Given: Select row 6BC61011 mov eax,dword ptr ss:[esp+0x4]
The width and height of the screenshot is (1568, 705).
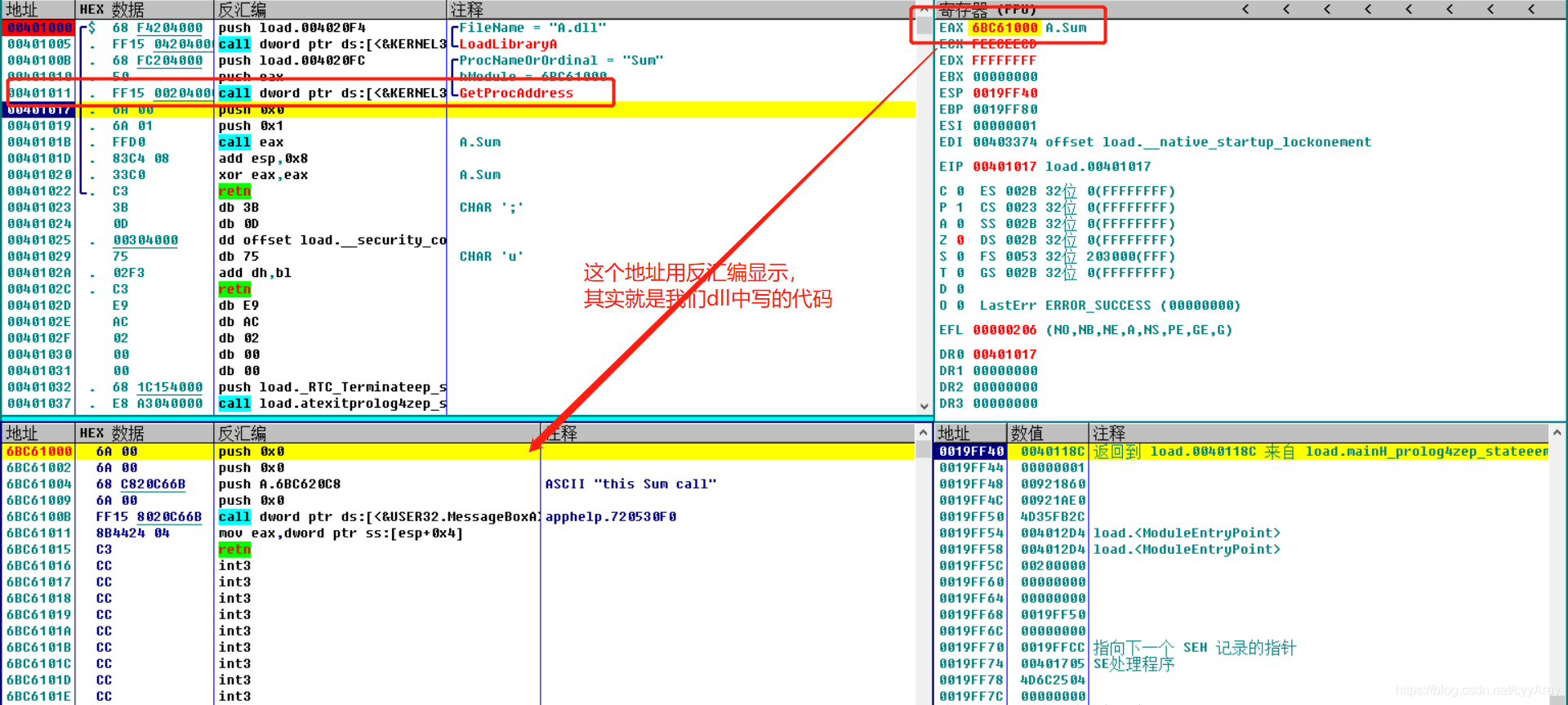Looking at the screenshot, I should 460,533.
